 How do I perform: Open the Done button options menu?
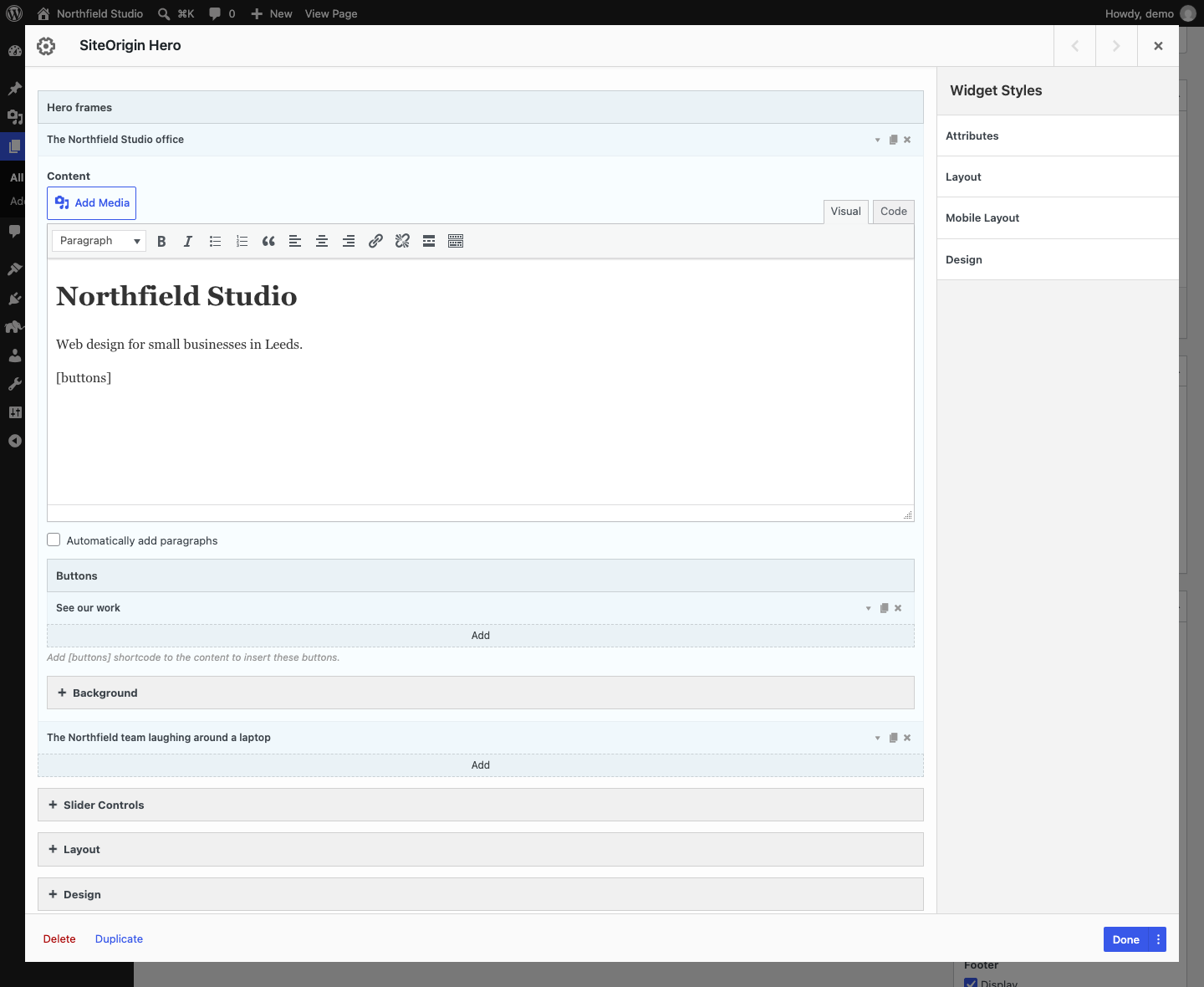[x=1158, y=939]
